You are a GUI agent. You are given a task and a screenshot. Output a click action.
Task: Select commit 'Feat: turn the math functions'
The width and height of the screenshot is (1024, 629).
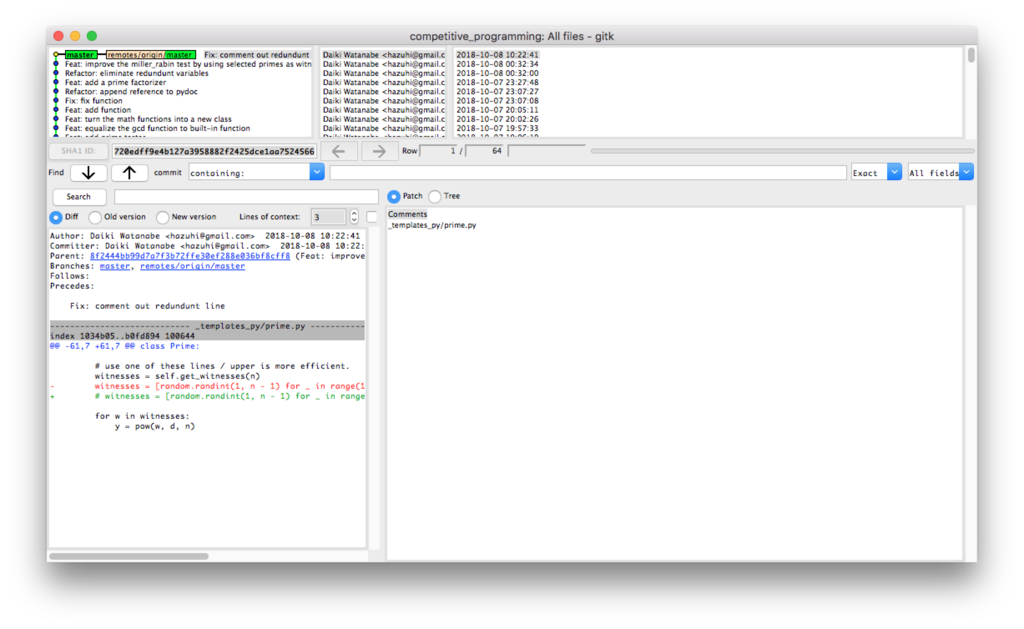click(148, 119)
